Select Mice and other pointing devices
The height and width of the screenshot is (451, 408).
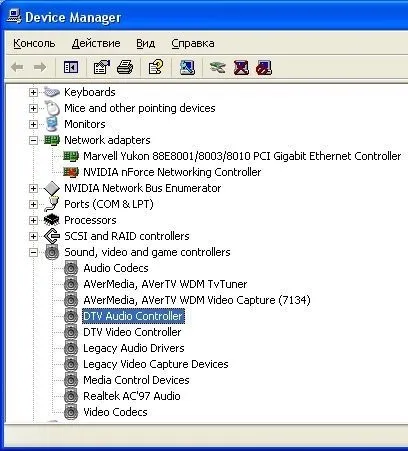[x=140, y=108]
